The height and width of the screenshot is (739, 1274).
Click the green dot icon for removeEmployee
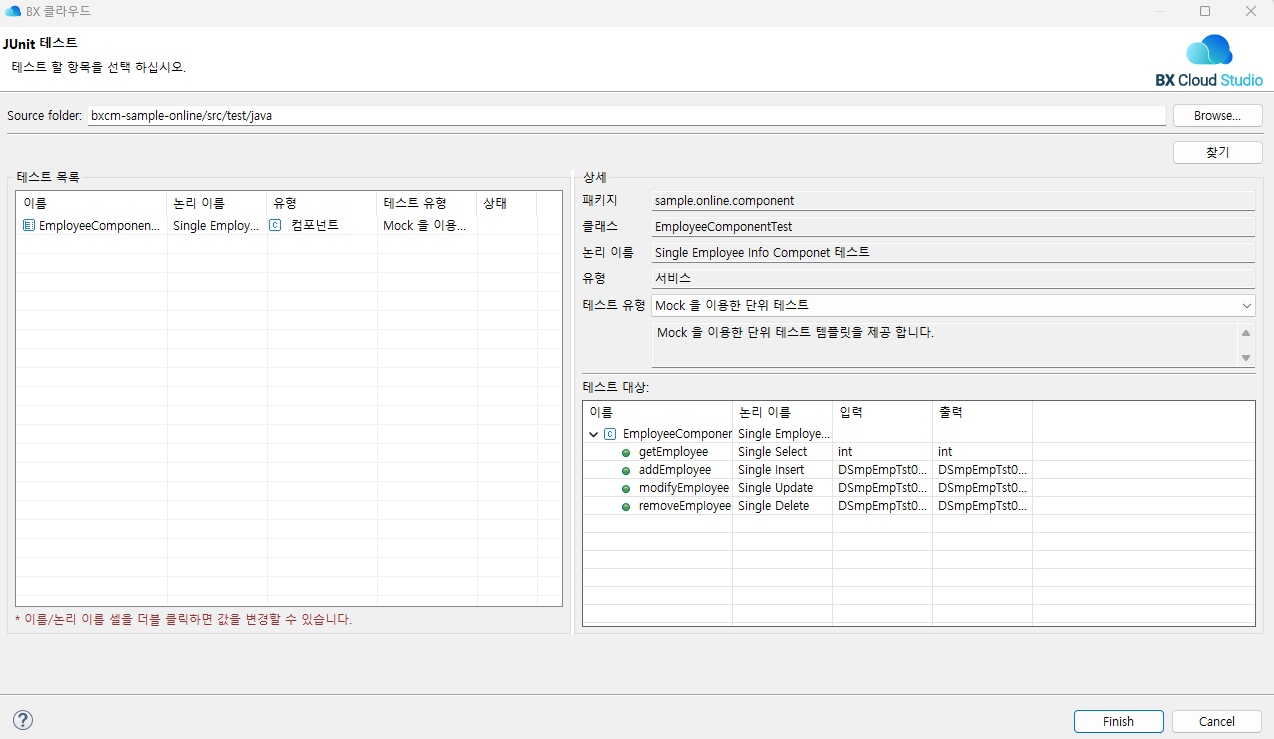[x=626, y=507]
